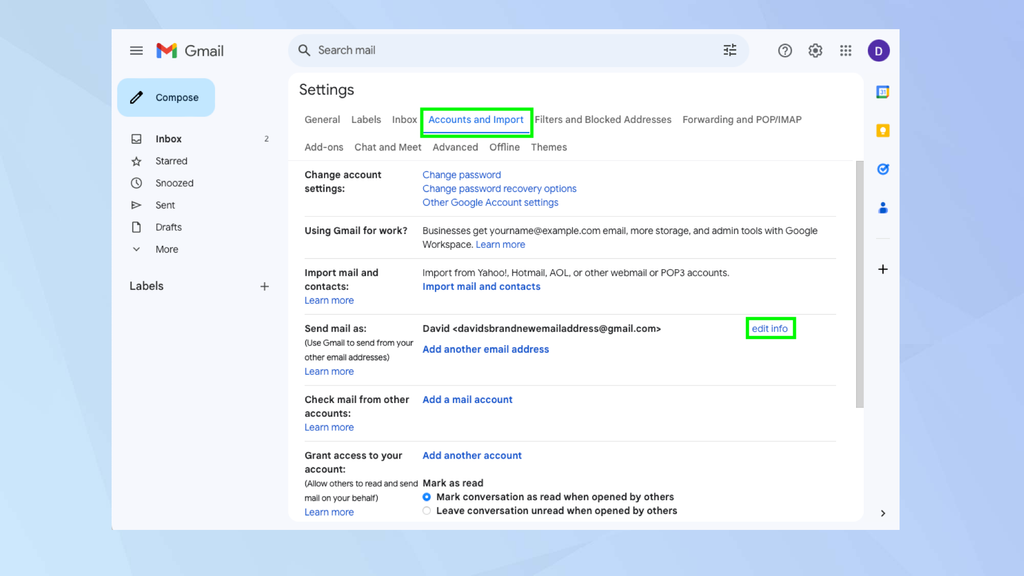Add a side panel add-on with the plus icon
This screenshot has height=576, width=1024.
[x=882, y=269]
